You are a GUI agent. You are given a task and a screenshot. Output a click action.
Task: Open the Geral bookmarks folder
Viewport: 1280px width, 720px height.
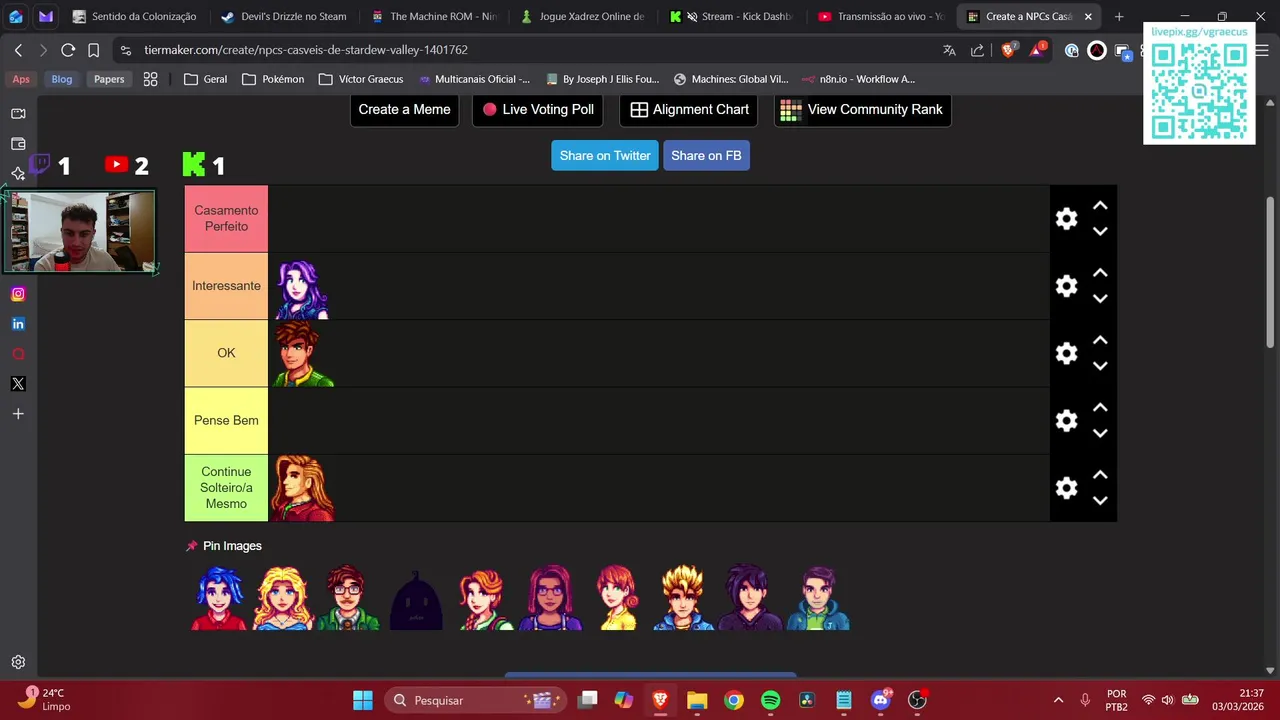pyautogui.click(x=206, y=79)
